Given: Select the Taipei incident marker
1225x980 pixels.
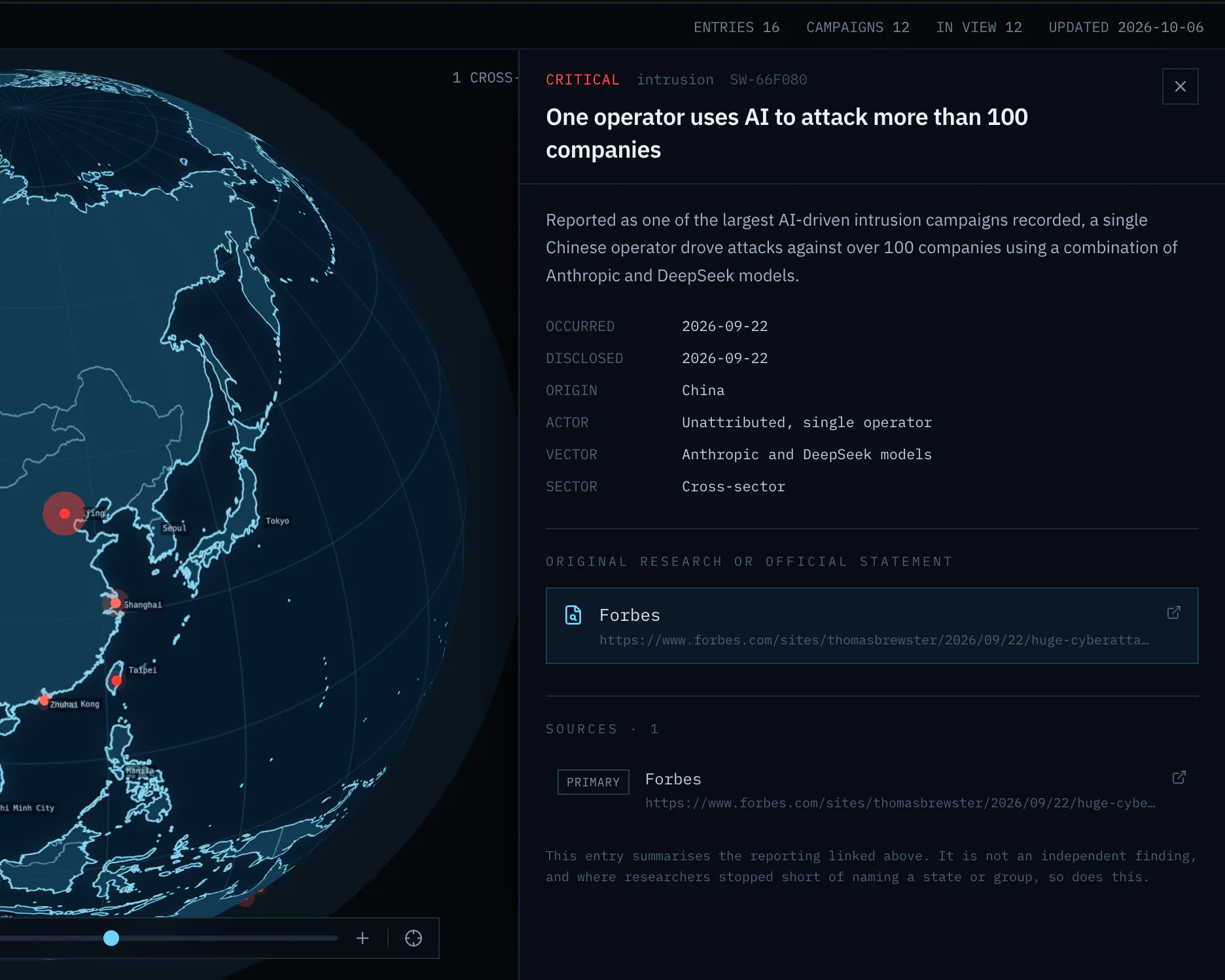Looking at the screenshot, I should [116, 681].
